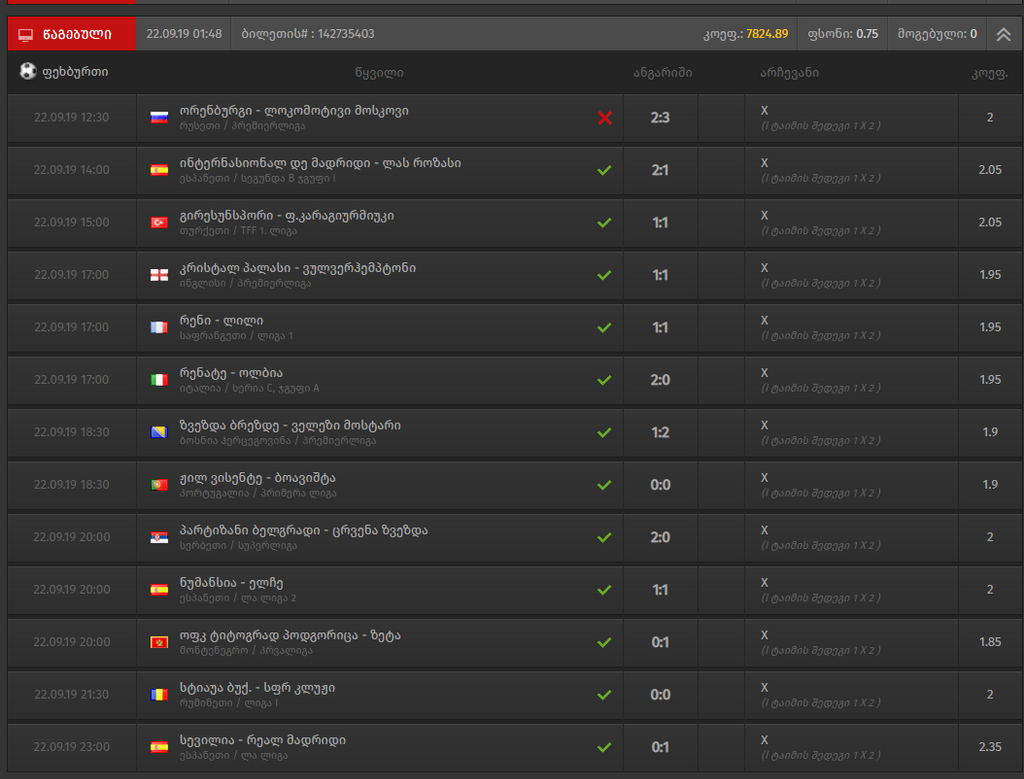Click the league text რუსეთი / პრემიერლიგა
1024x779 pixels.
coord(242,126)
